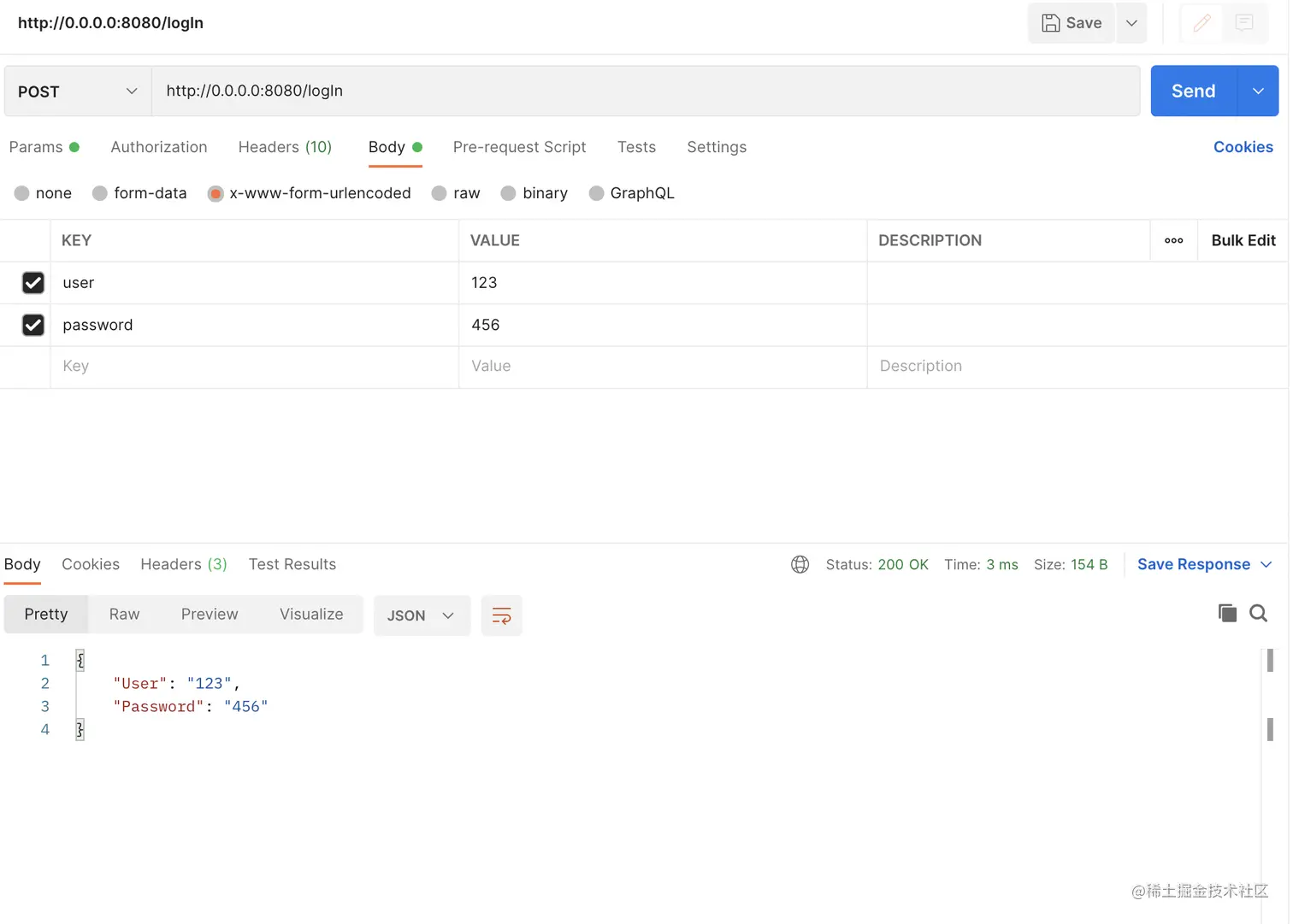Click the Status: 200 OK text
Viewport: 1293px width, 924px height.
coord(877,564)
